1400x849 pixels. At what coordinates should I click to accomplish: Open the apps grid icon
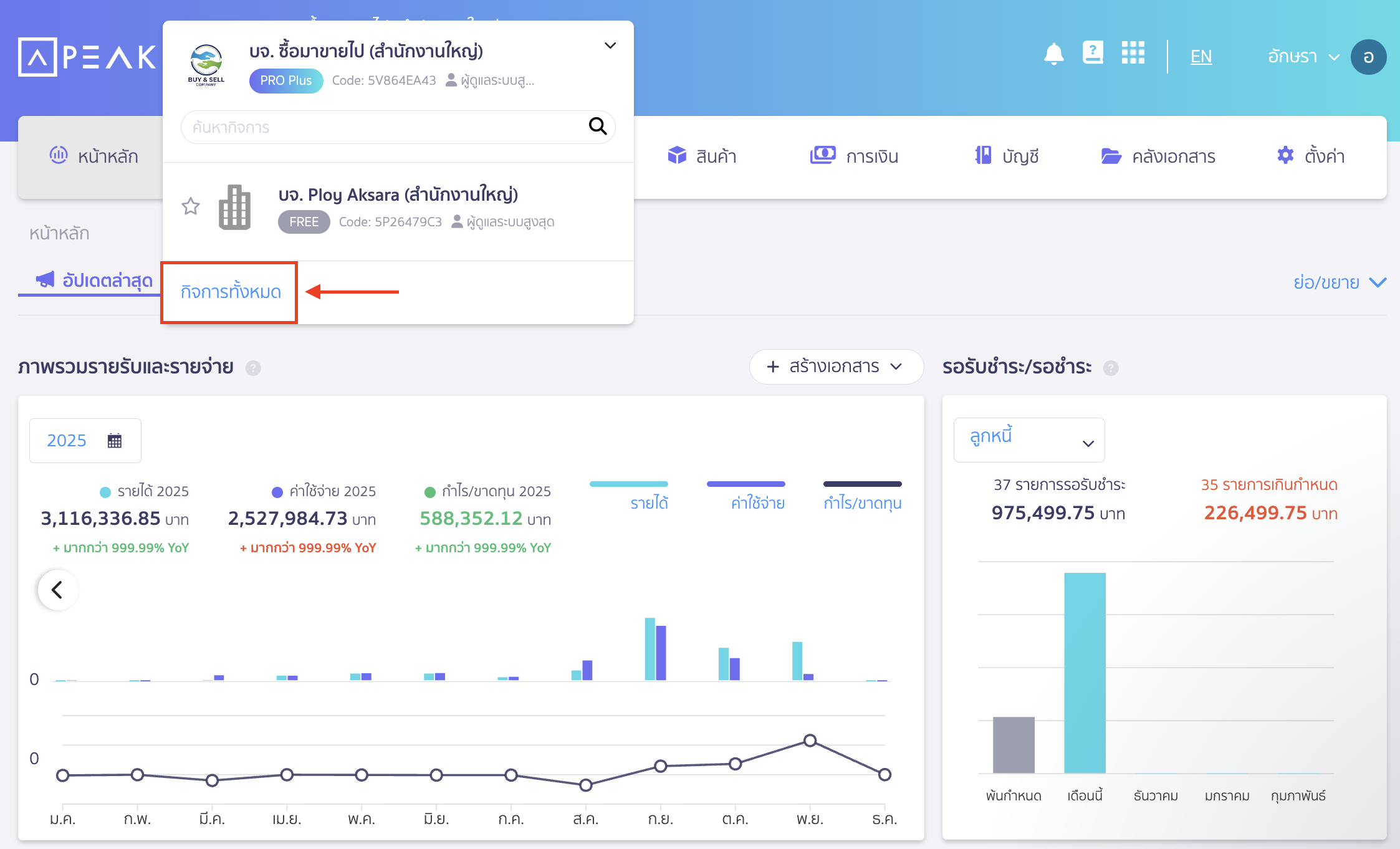click(x=1133, y=54)
